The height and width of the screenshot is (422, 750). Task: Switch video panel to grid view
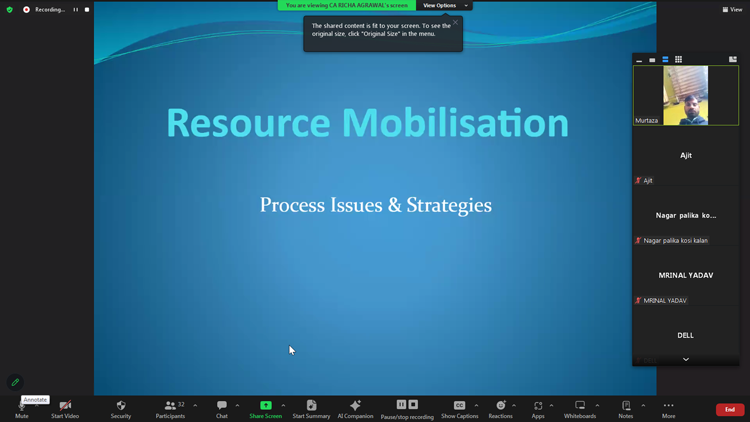coord(678,60)
